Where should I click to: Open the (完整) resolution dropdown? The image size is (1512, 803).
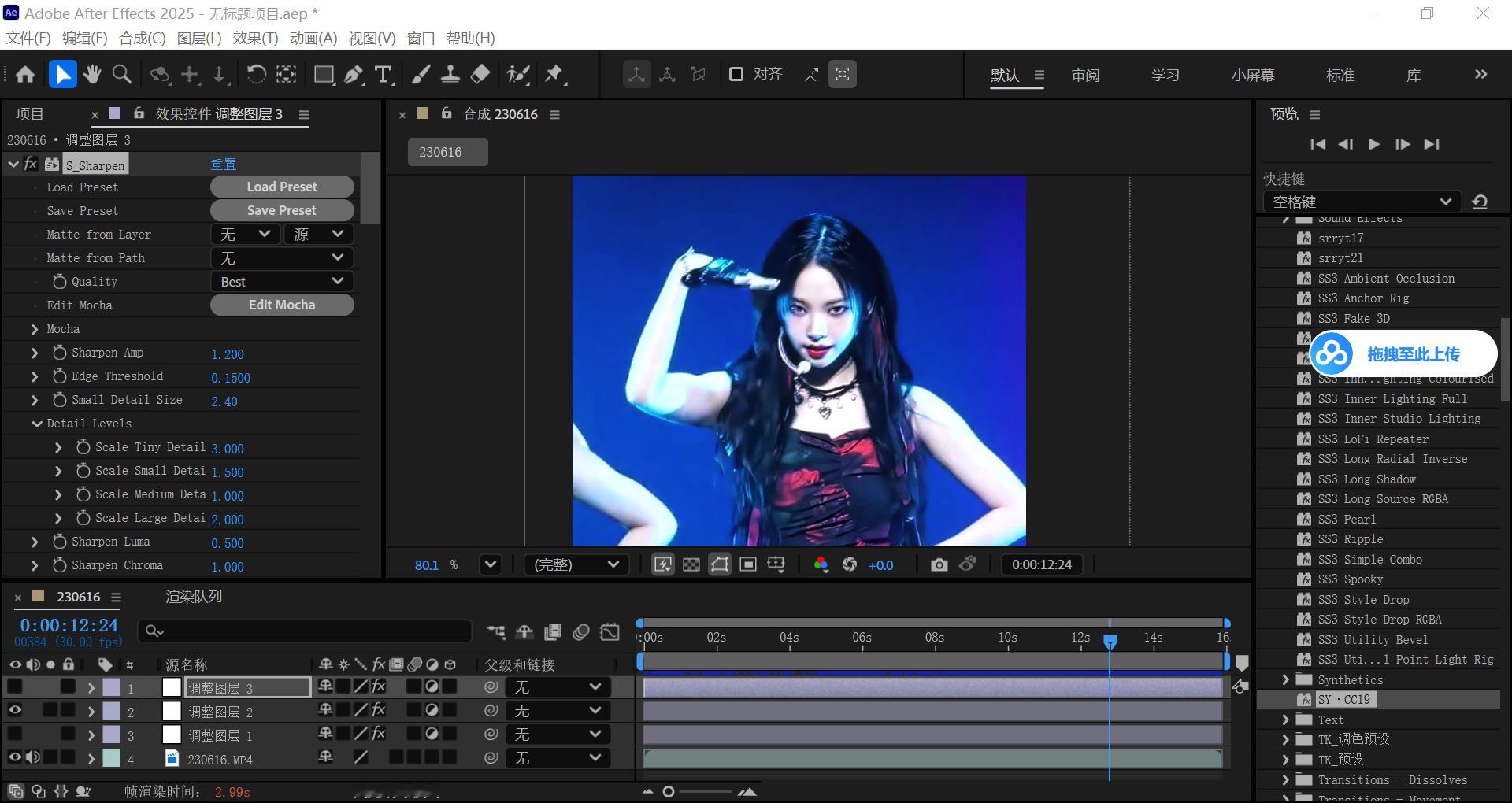tap(576, 564)
